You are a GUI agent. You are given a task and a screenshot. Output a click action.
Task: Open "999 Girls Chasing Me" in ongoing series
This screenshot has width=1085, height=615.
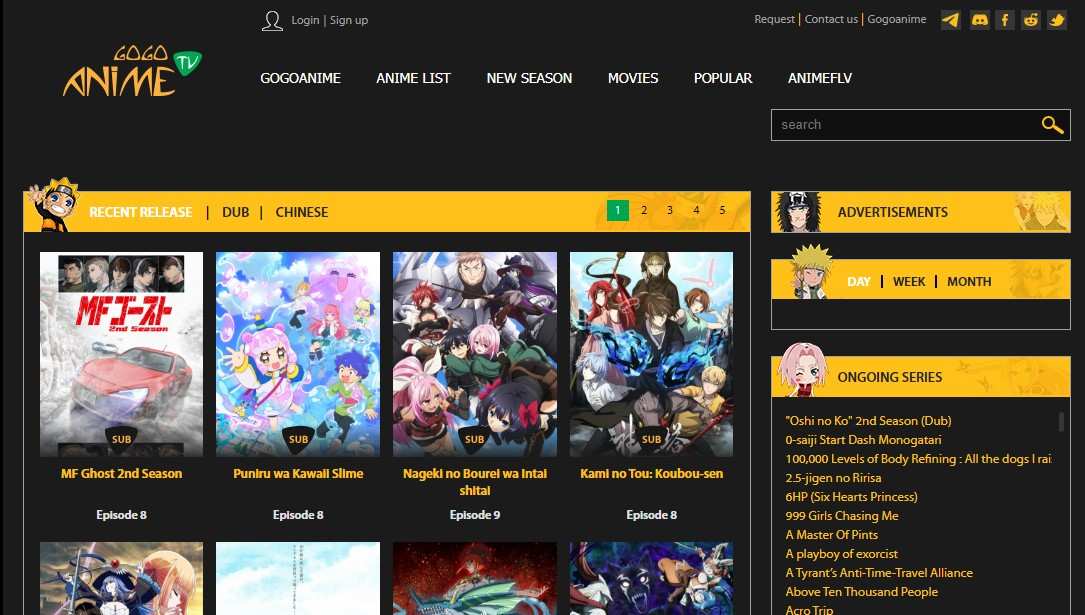tap(842, 516)
